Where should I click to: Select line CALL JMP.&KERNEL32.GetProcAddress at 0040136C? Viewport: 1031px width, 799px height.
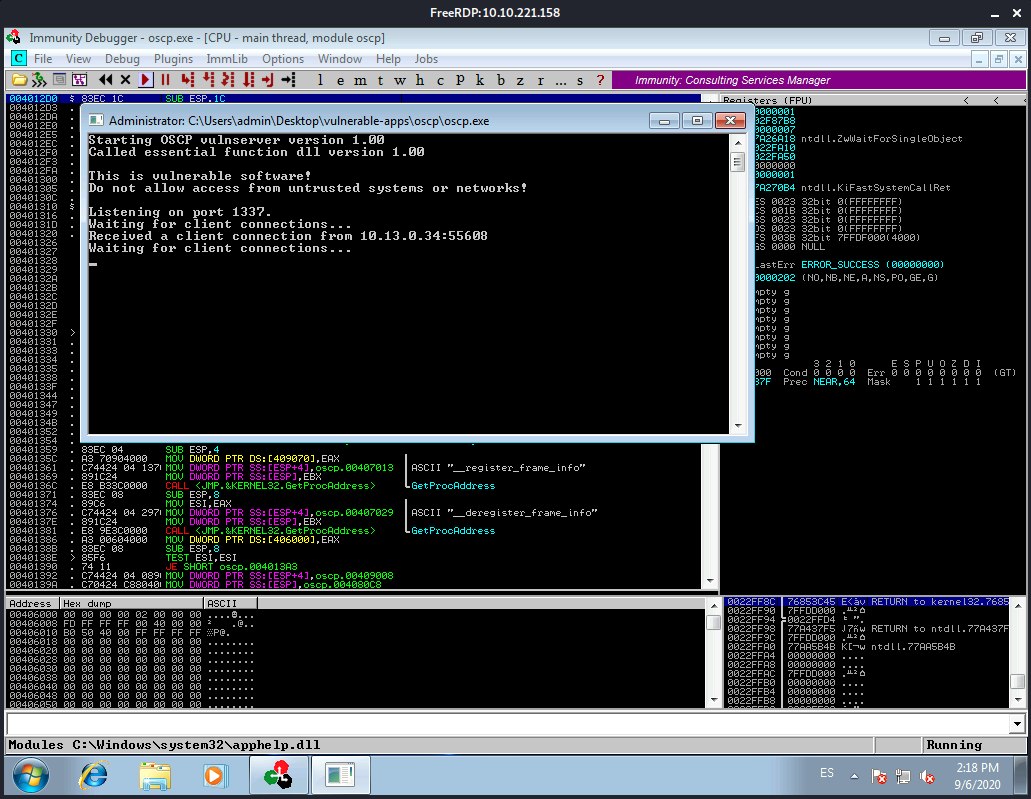click(x=355, y=485)
